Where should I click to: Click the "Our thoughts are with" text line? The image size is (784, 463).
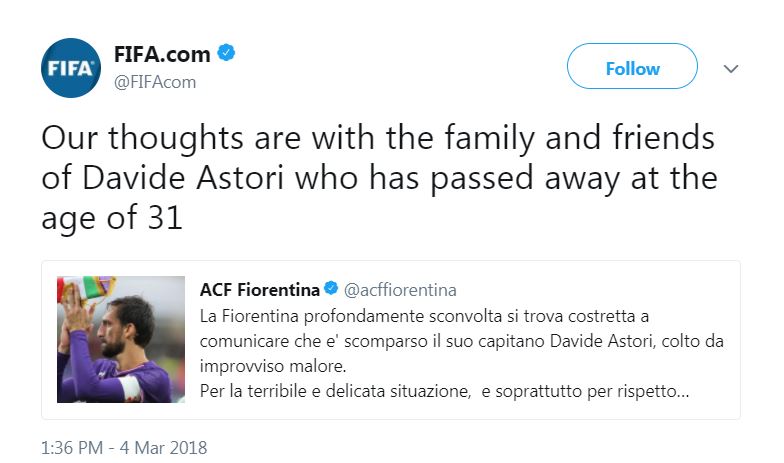(378, 138)
